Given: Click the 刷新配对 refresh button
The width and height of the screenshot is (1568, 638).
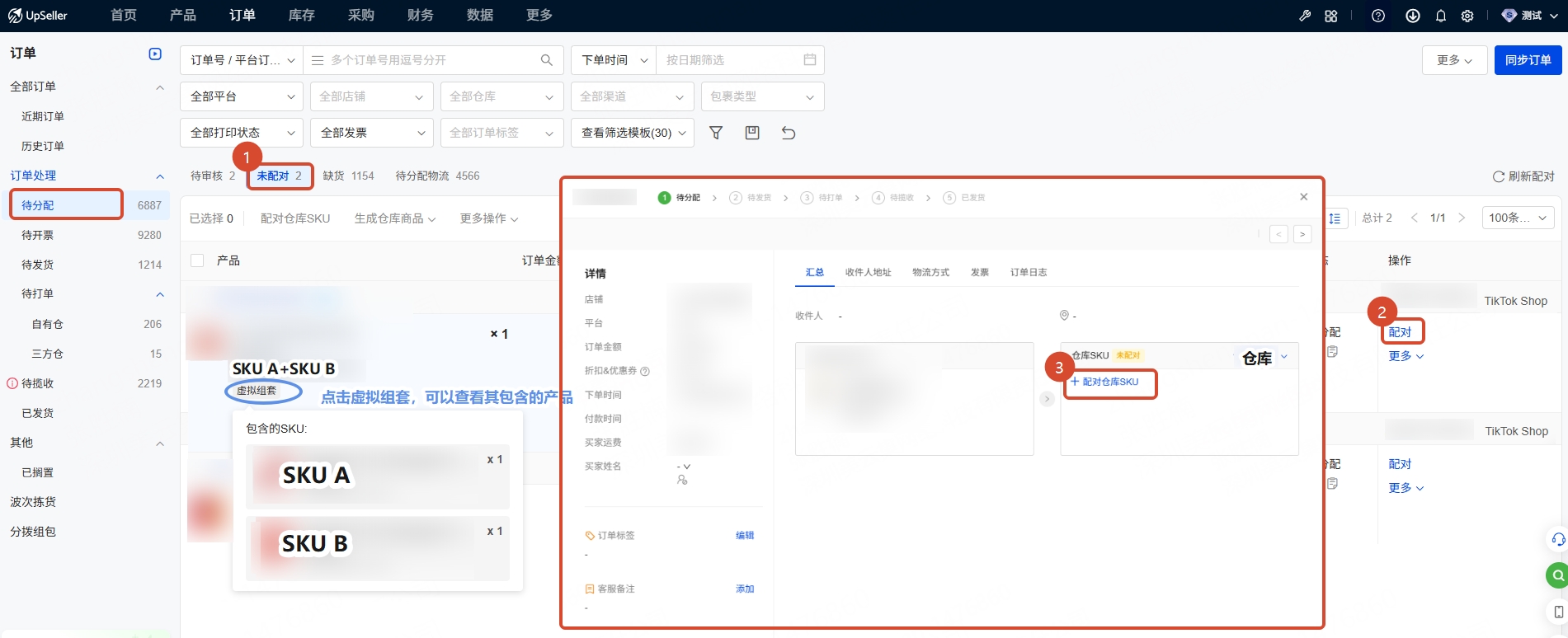Looking at the screenshot, I should (1523, 176).
